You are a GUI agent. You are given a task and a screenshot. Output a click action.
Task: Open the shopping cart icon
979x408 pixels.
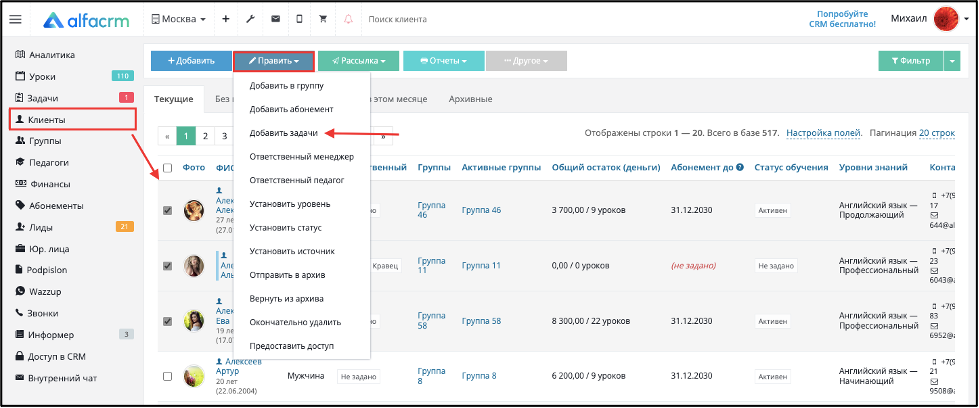(323, 19)
